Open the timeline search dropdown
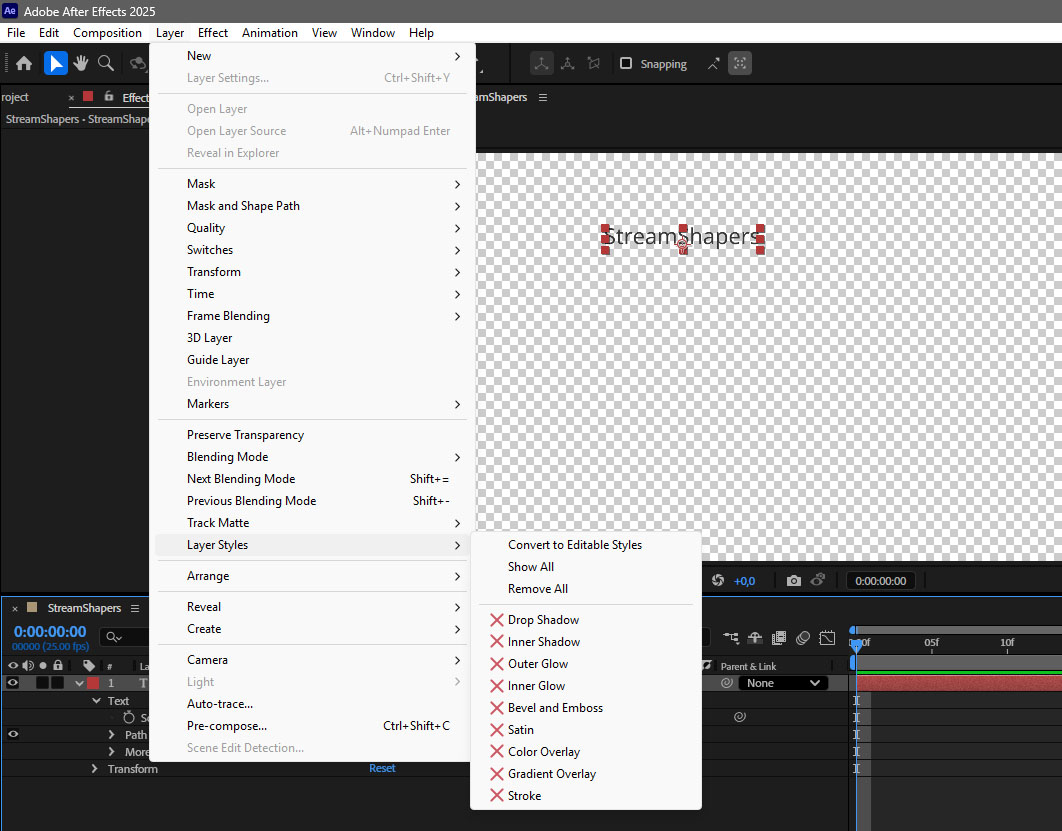Screen dimensions: 1062x831 pos(114,637)
